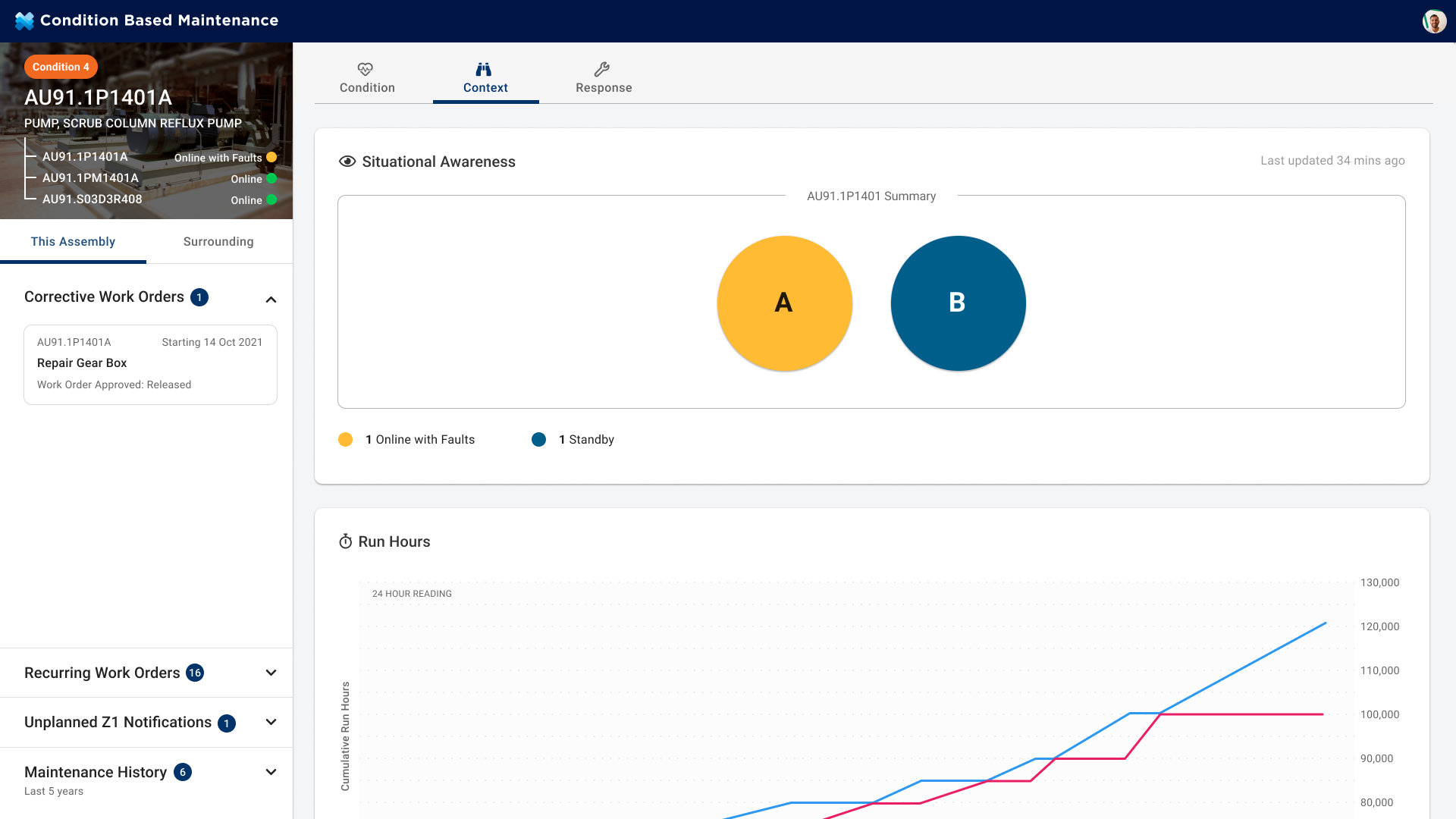Click the green status dot for AU91.1PM1401A

coord(271,178)
